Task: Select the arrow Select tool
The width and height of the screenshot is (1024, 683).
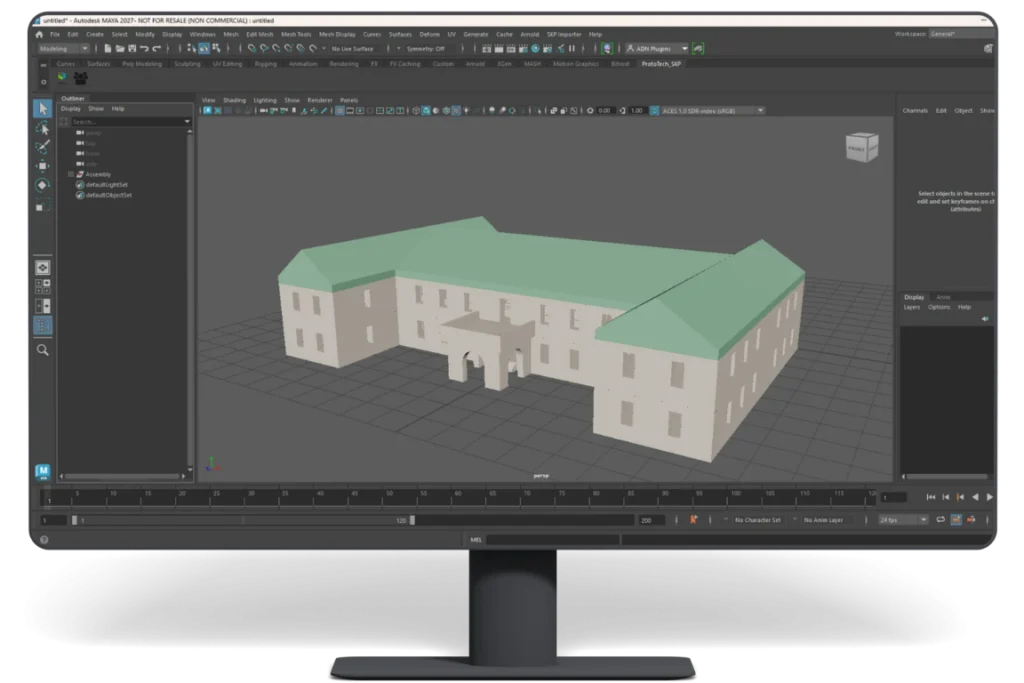Action: click(x=42, y=108)
